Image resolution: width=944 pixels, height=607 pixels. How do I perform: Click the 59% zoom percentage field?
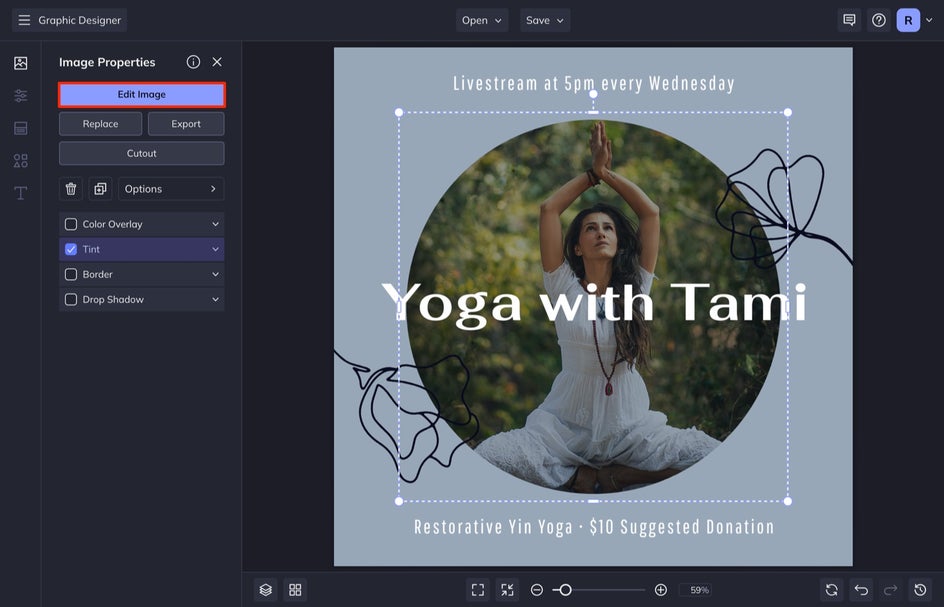[695, 590]
